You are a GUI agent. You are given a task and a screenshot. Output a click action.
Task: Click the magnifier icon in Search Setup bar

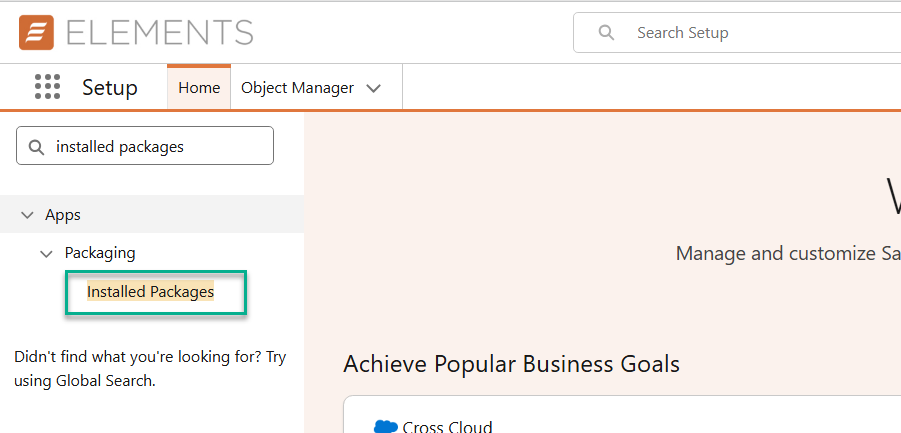click(x=606, y=33)
